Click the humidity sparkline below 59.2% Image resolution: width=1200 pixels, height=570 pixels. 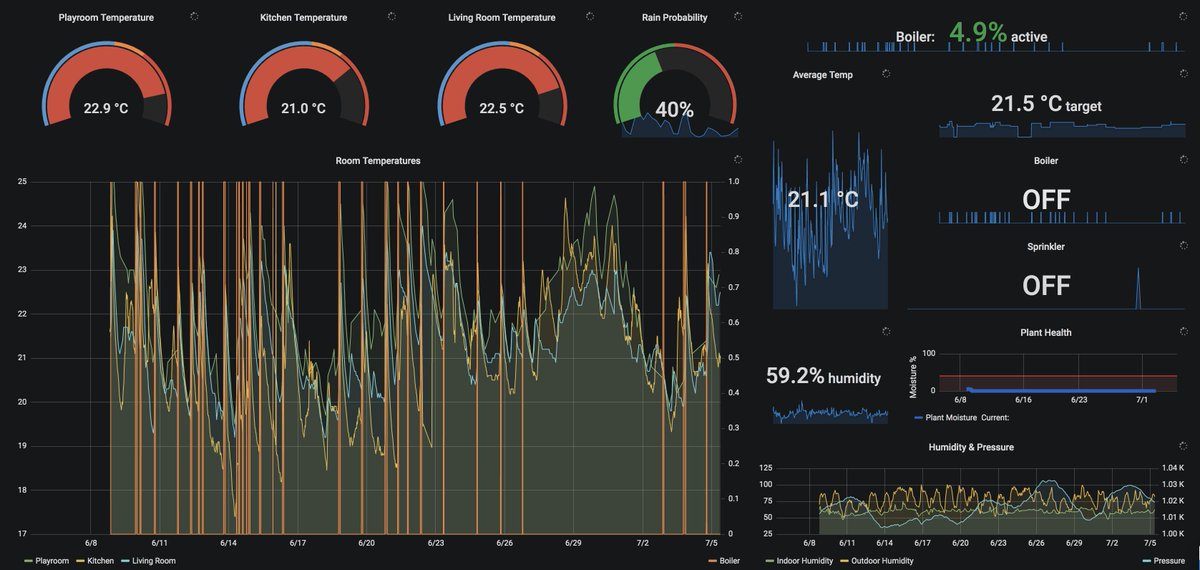(x=829, y=413)
